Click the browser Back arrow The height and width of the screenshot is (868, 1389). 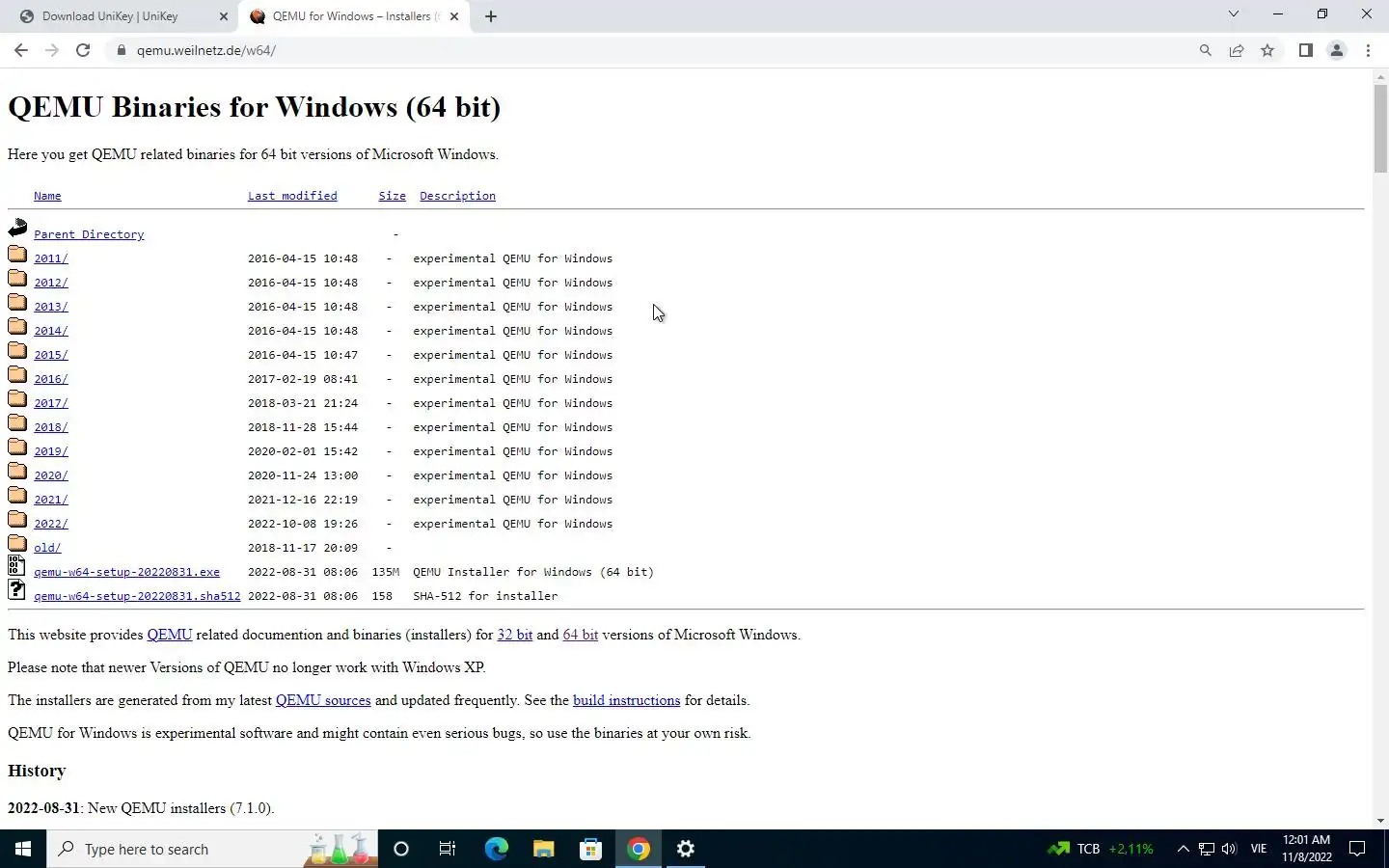click(21, 50)
